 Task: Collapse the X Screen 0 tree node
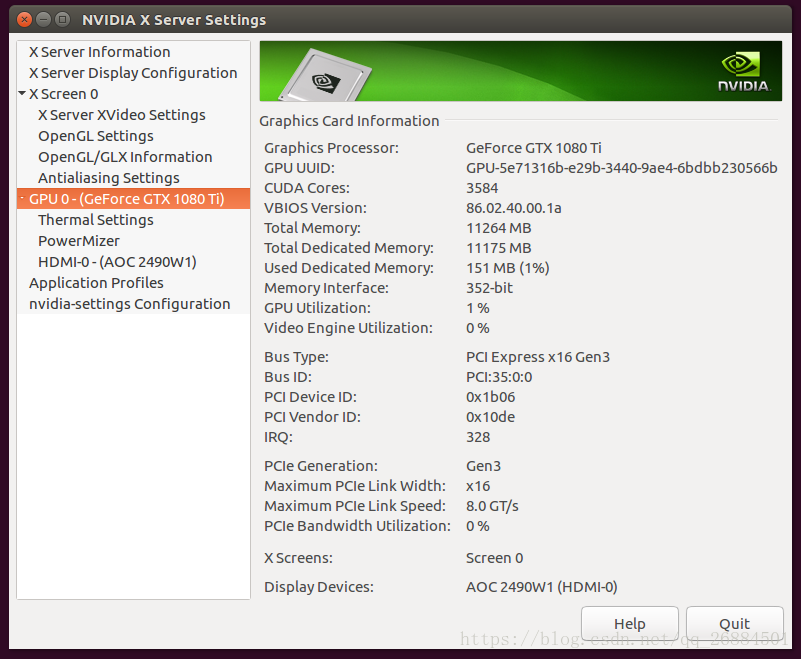pyautogui.click(x=22, y=93)
